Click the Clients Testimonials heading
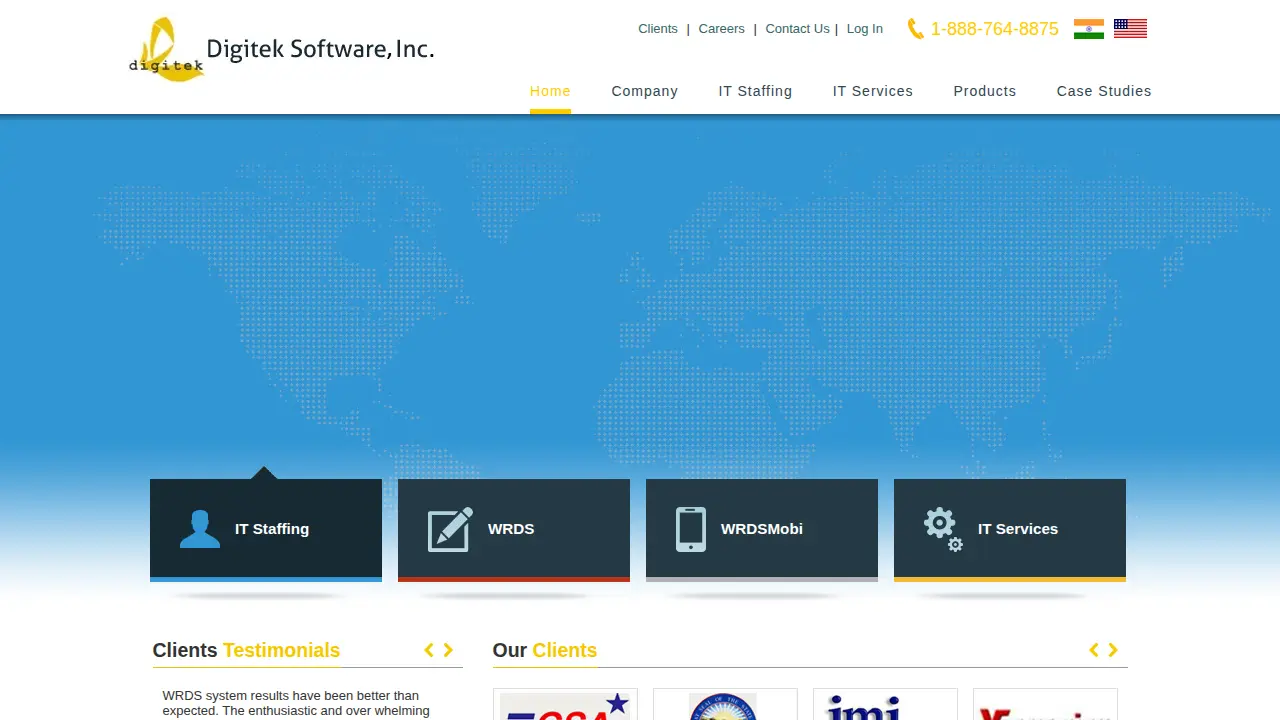Image resolution: width=1280 pixels, height=720 pixels. [246, 650]
